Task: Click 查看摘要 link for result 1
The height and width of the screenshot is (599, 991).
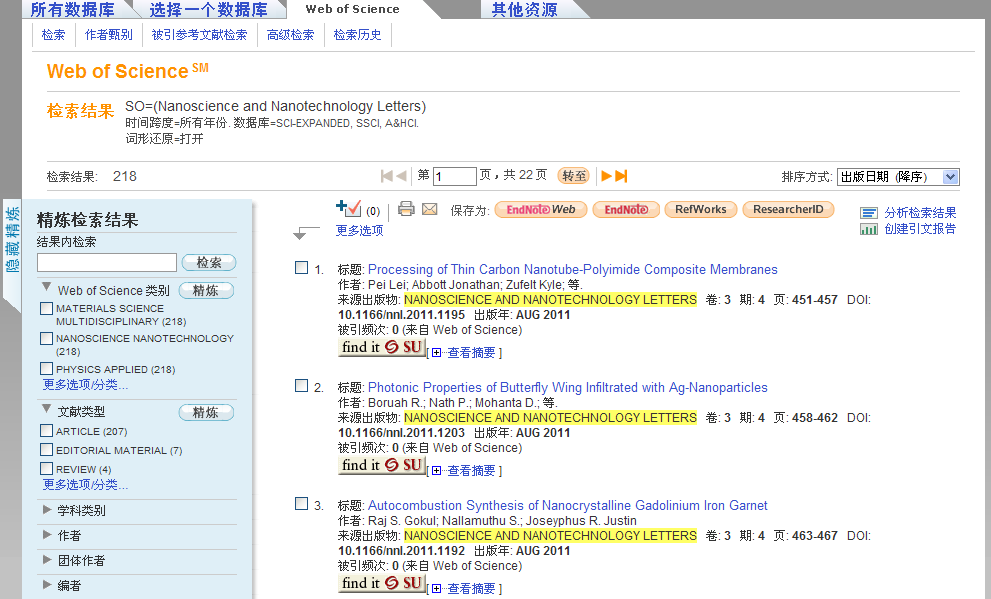Action: click(471, 353)
